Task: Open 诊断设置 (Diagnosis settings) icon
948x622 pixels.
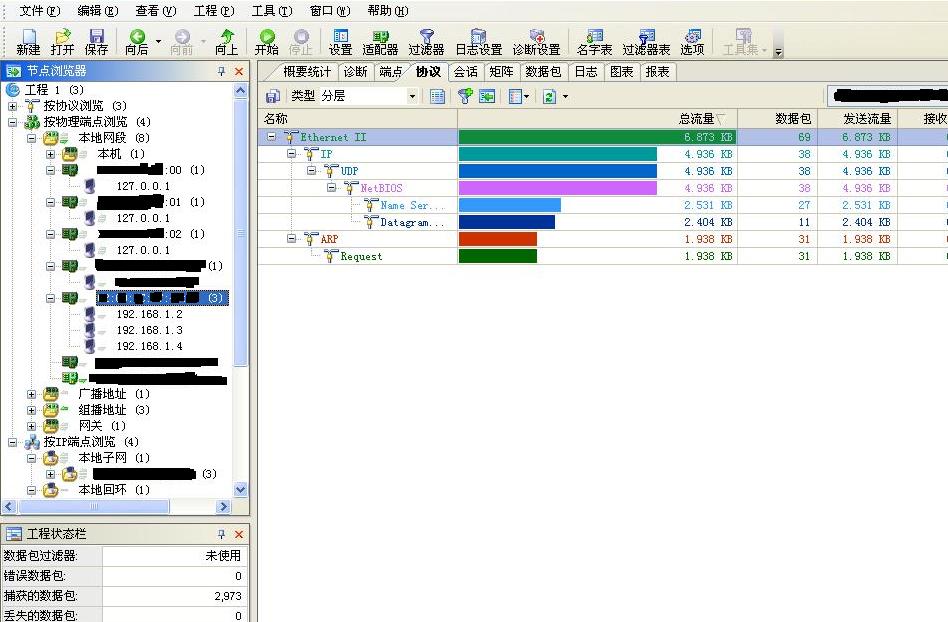Action: 536,41
